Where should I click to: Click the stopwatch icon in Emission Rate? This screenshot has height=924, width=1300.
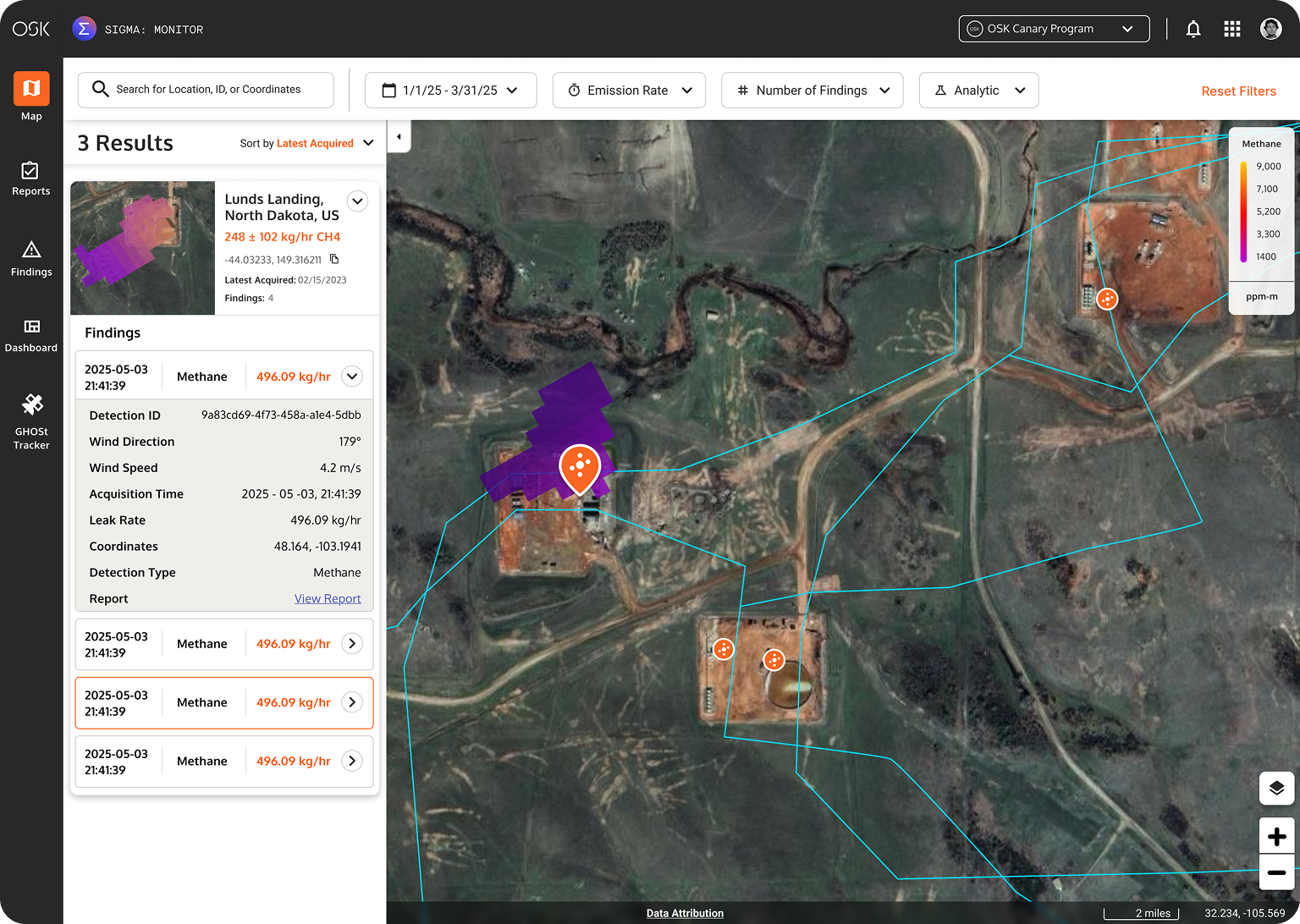[x=574, y=90]
